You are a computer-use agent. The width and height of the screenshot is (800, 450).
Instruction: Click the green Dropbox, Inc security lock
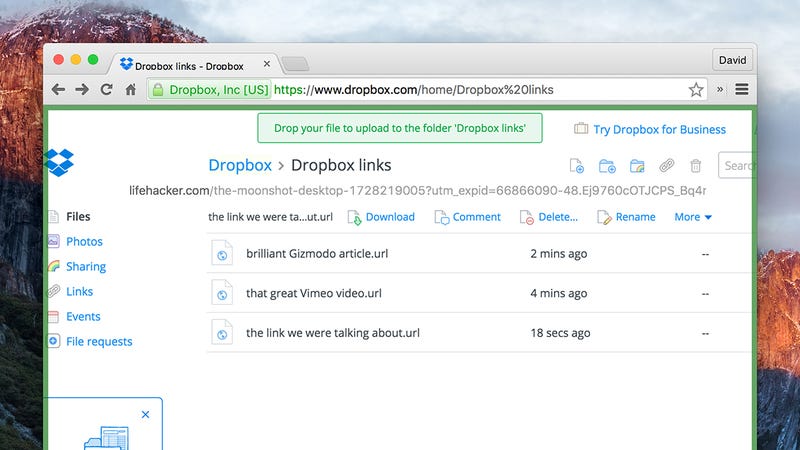tap(158, 90)
